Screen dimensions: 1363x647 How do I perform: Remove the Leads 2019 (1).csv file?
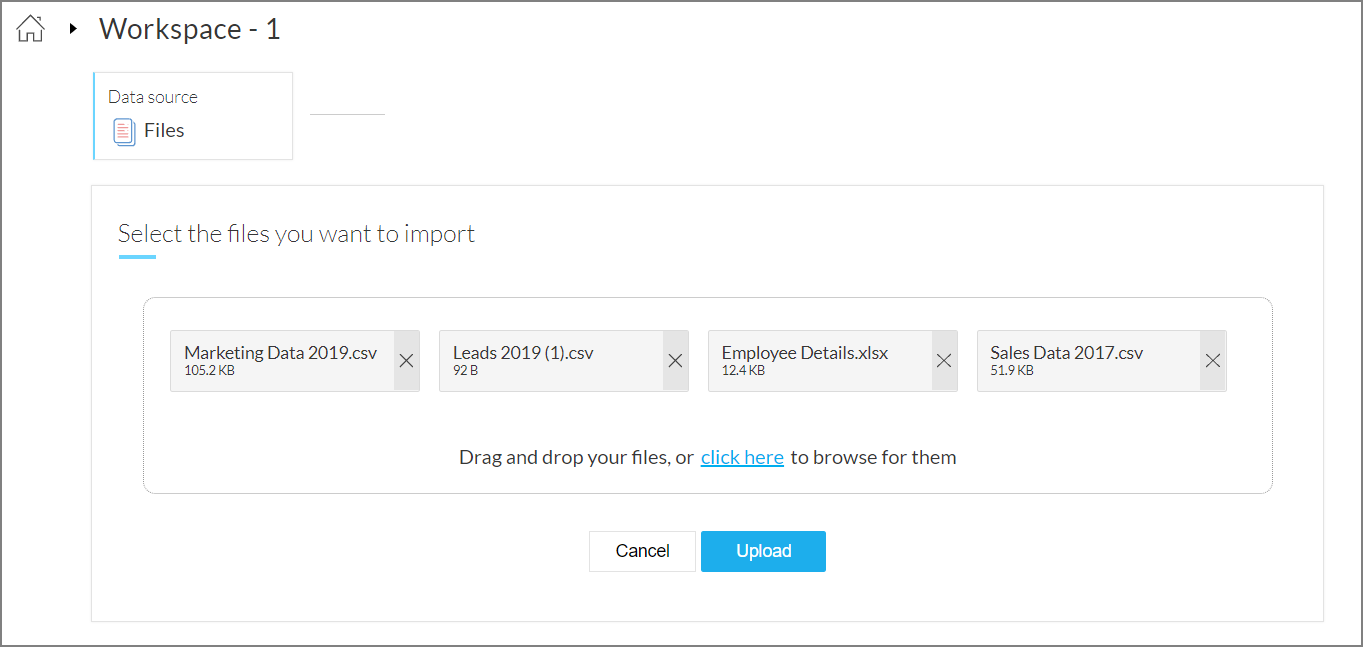pyautogui.click(x=675, y=361)
